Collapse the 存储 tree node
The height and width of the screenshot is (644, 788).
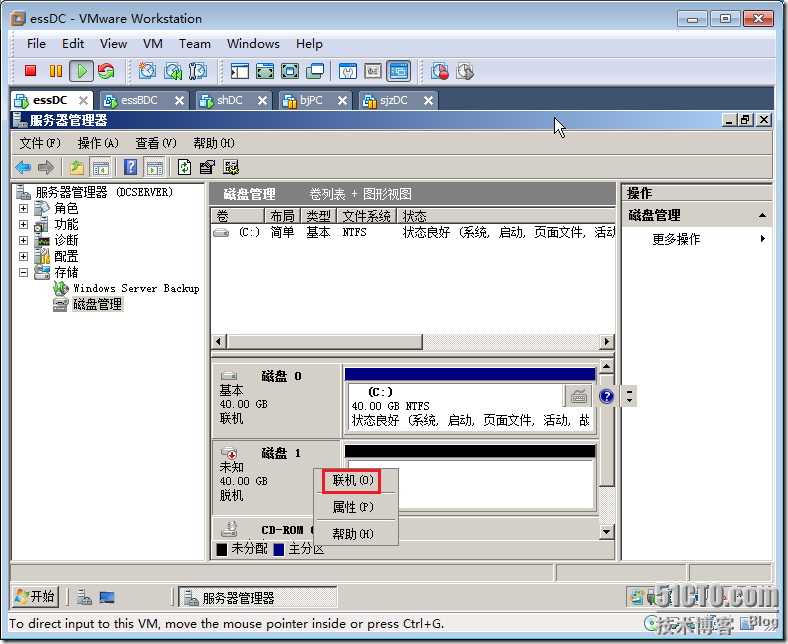click(x=23, y=272)
